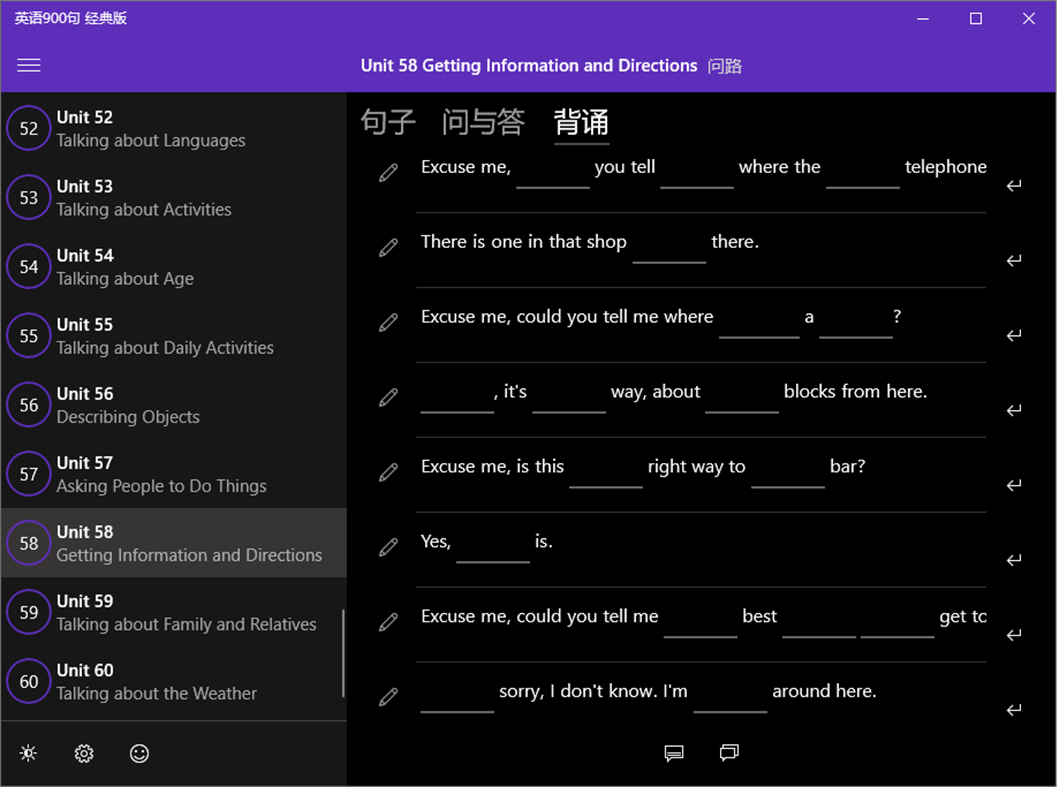This screenshot has height=787, width=1057.
Task: Select the double speech-bubble icon at the bottom
Action: point(728,753)
